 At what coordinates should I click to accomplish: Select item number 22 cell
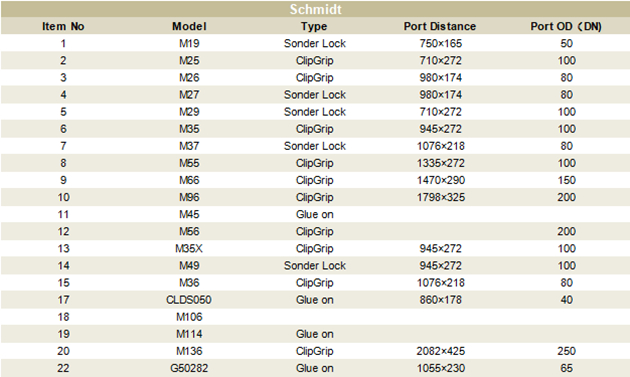tap(63, 368)
